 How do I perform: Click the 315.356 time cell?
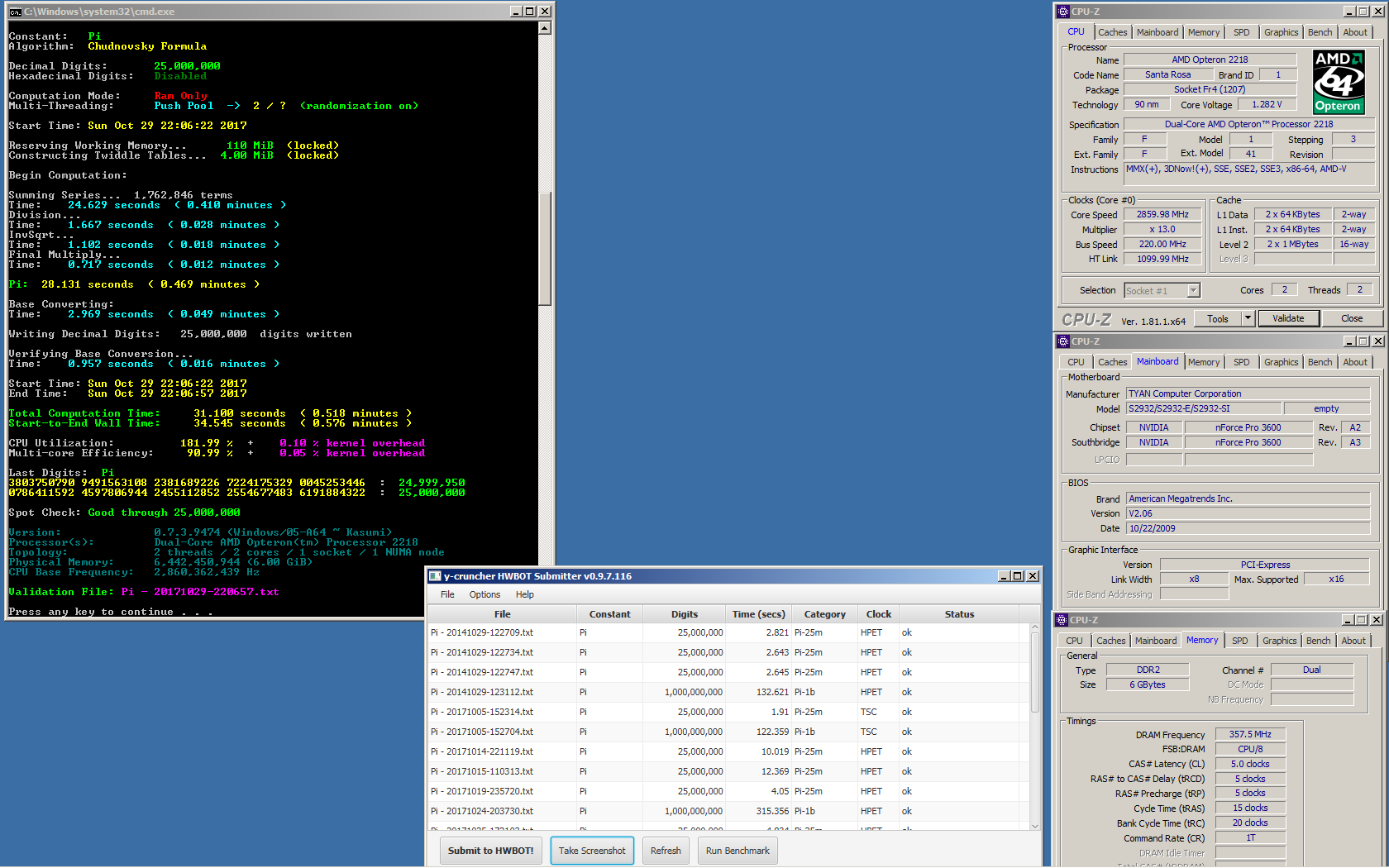click(x=759, y=811)
